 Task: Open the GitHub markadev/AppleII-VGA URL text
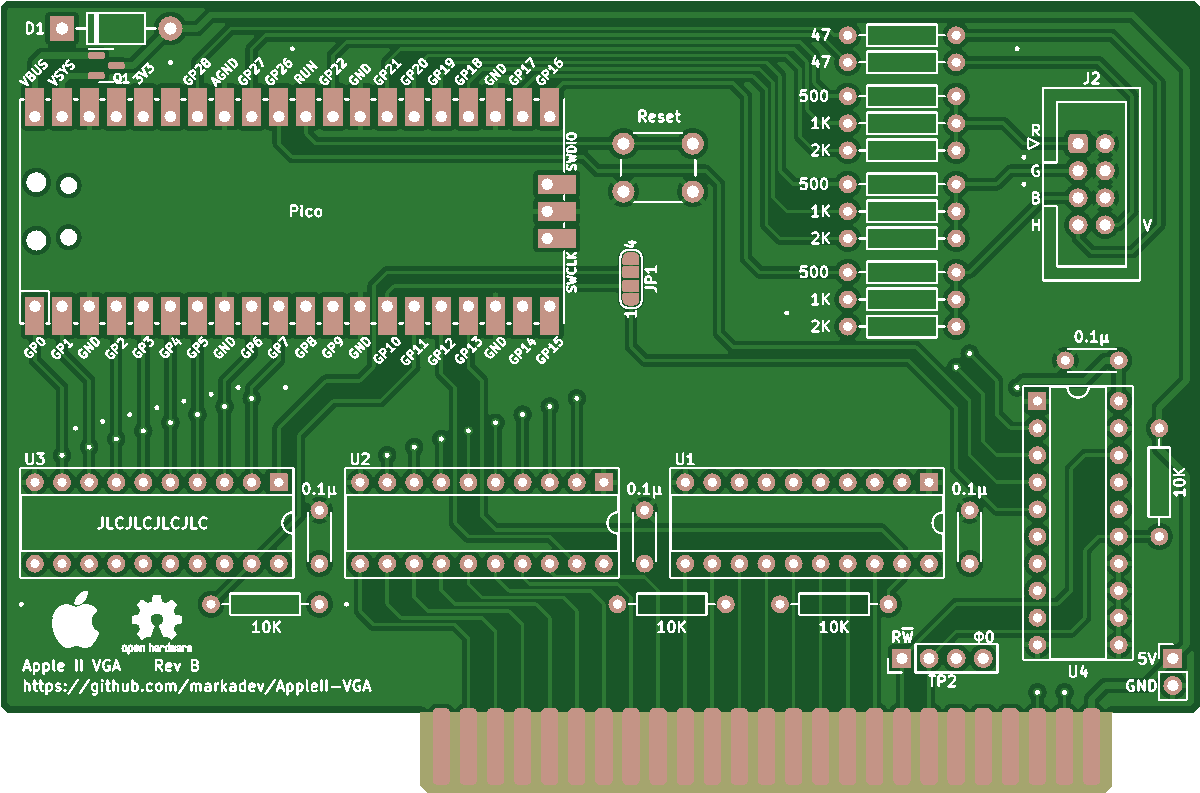point(196,686)
